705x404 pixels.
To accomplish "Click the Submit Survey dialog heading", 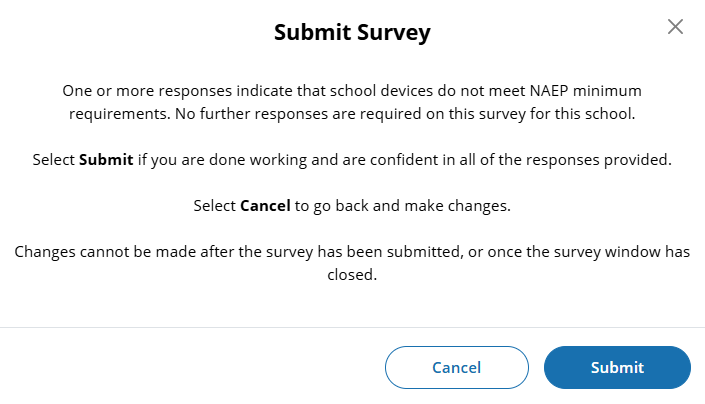I will click(x=352, y=33).
